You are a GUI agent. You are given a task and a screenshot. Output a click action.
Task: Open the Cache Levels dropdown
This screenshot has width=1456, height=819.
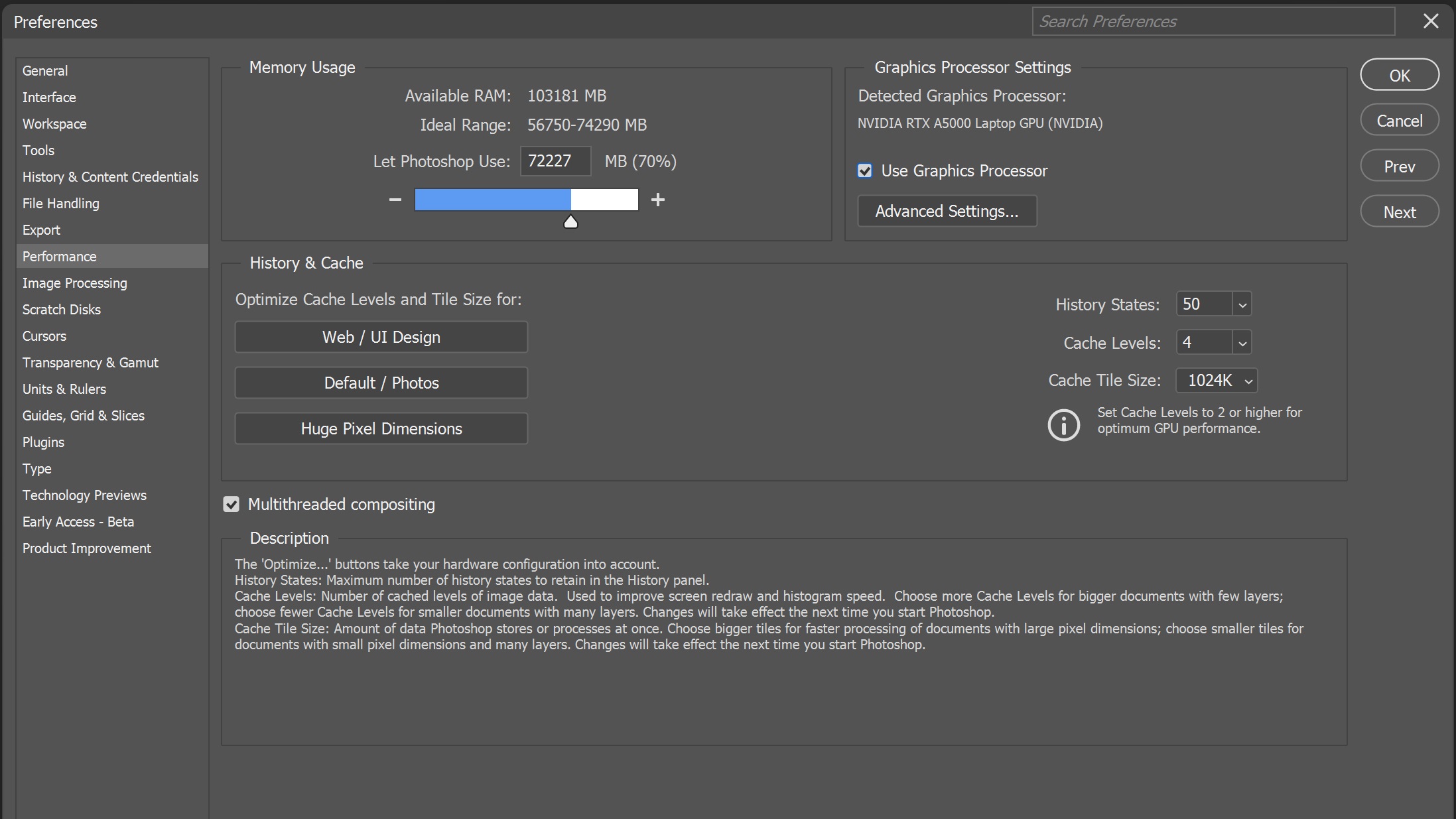point(1241,342)
